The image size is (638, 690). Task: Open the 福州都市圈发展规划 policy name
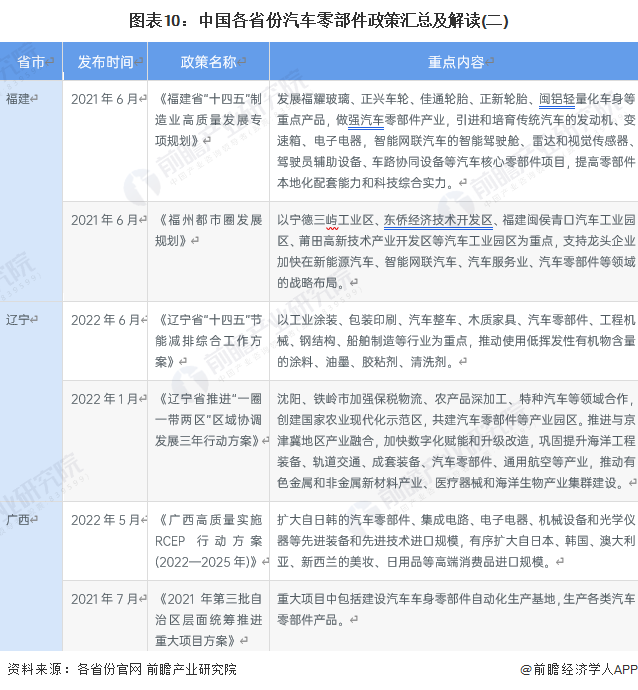tap(208, 230)
